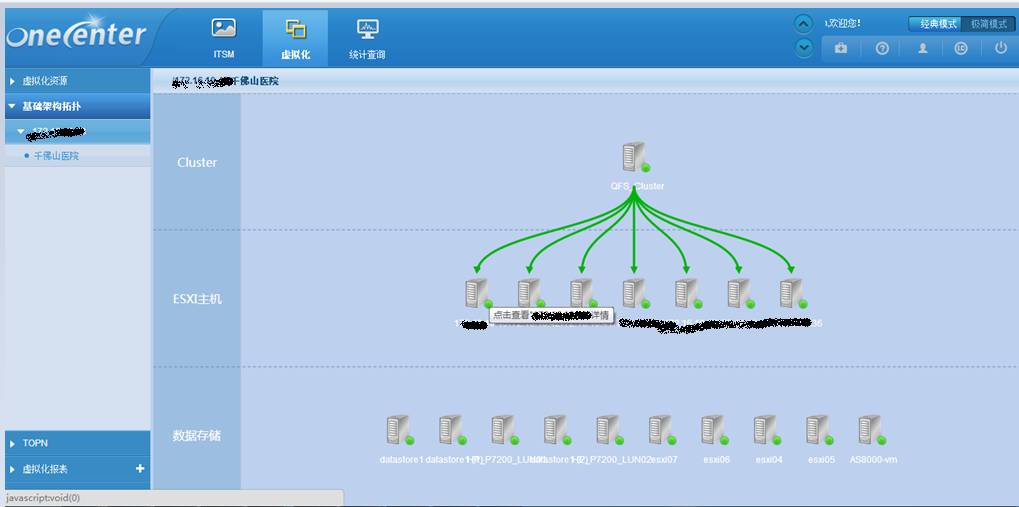The width and height of the screenshot is (1019, 507).
Task: Switch to 经典模式 classic mode
Action: [x=937, y=23]
